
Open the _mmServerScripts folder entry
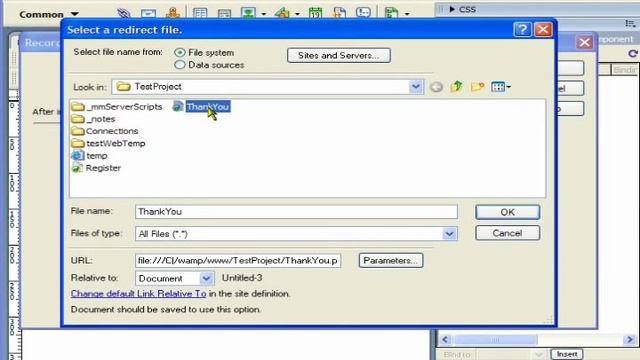117,107
